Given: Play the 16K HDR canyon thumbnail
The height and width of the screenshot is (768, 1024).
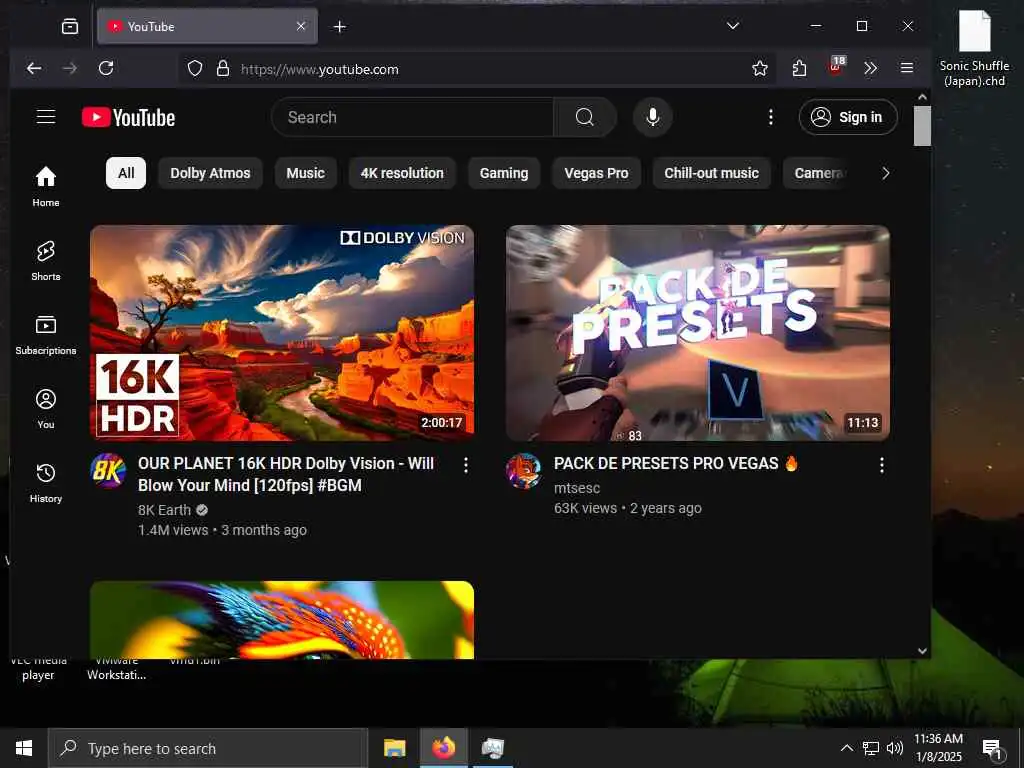Looking at the screenshot, I should click(x=282, y=332).
